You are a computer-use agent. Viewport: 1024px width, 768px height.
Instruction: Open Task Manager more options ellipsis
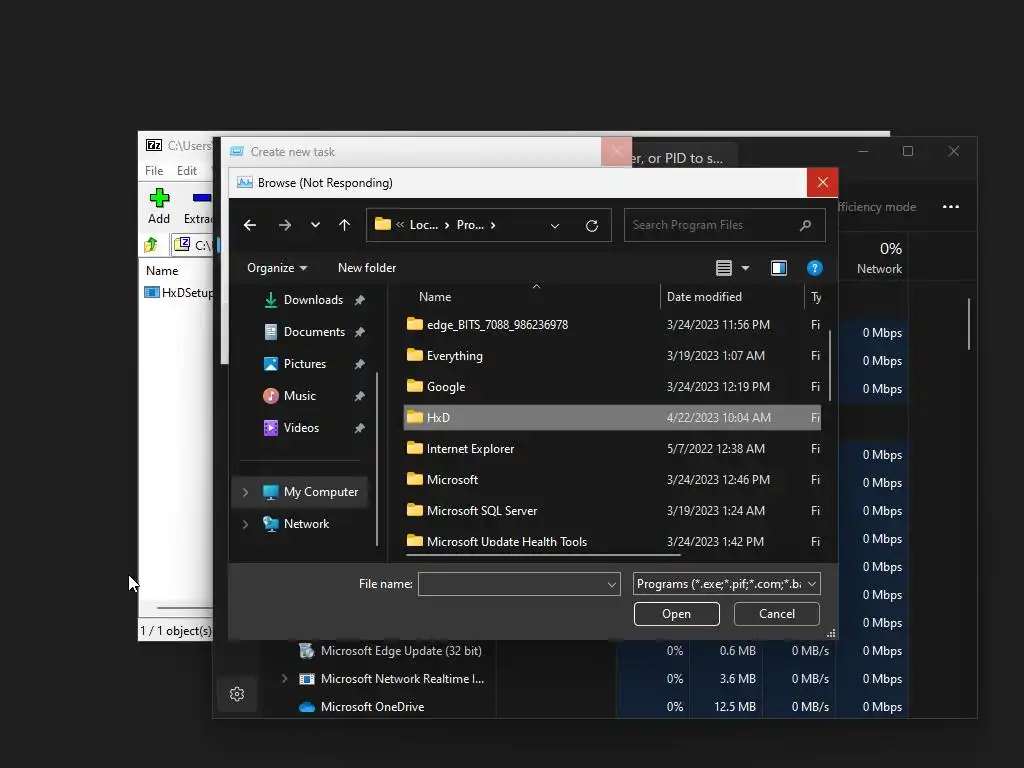point(951,206)
